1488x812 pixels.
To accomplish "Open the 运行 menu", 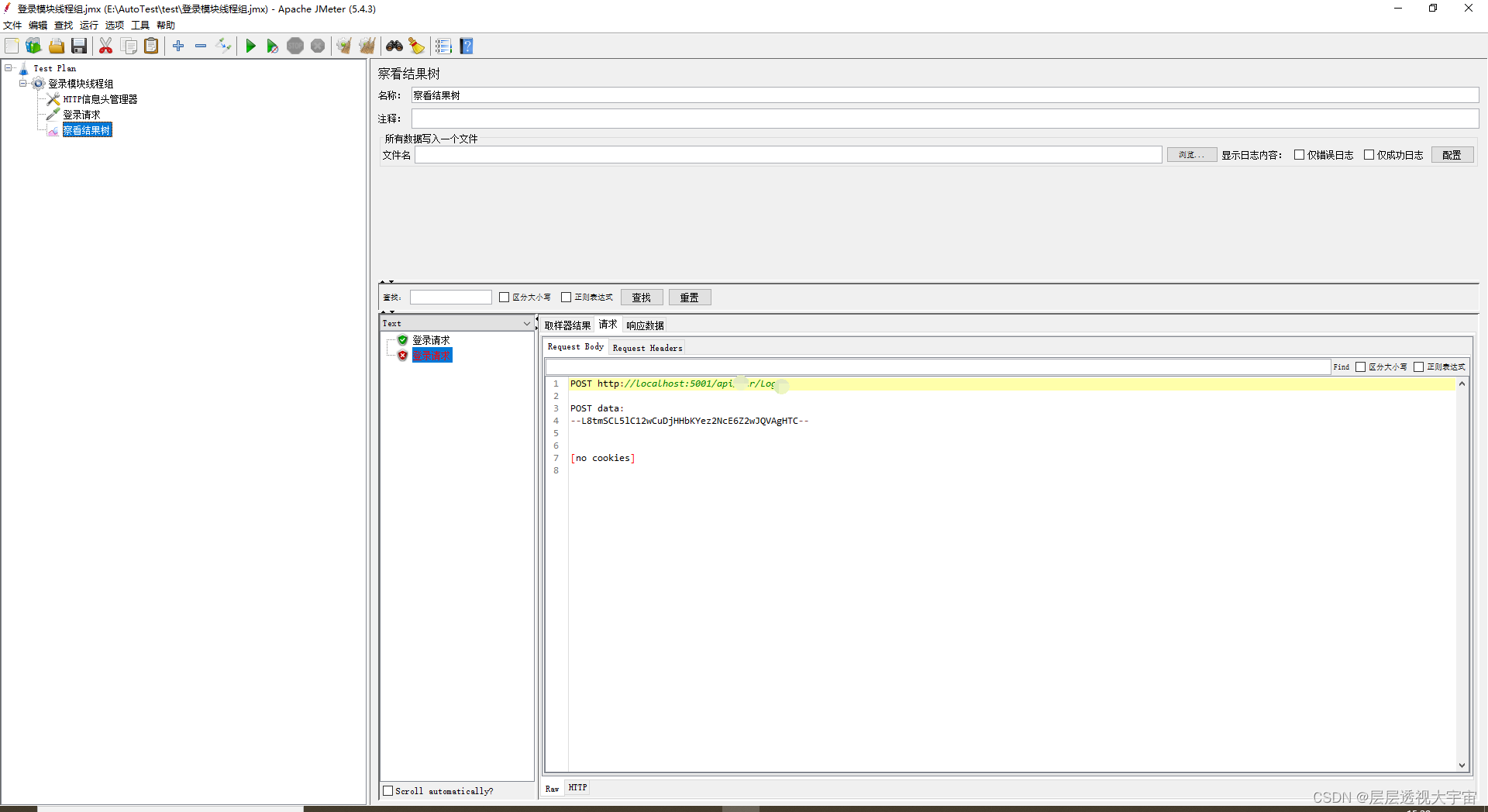I will [x=89, y=26].
